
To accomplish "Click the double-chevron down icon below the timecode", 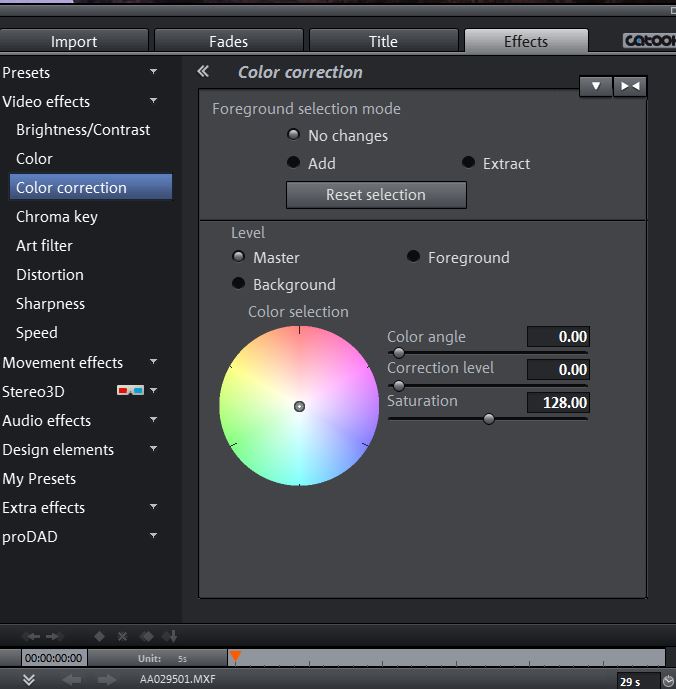I will click(29, 680).
